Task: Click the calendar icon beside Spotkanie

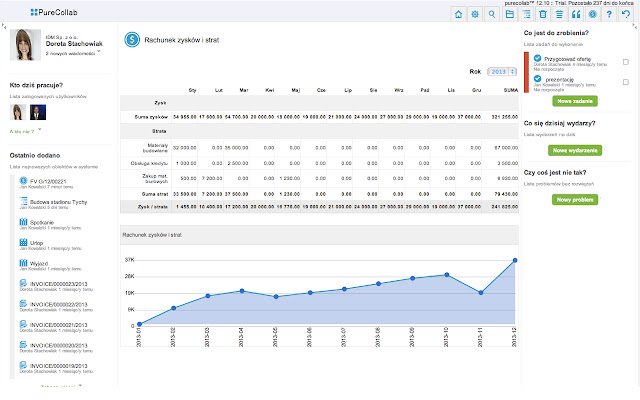Action: click(23, 222)
